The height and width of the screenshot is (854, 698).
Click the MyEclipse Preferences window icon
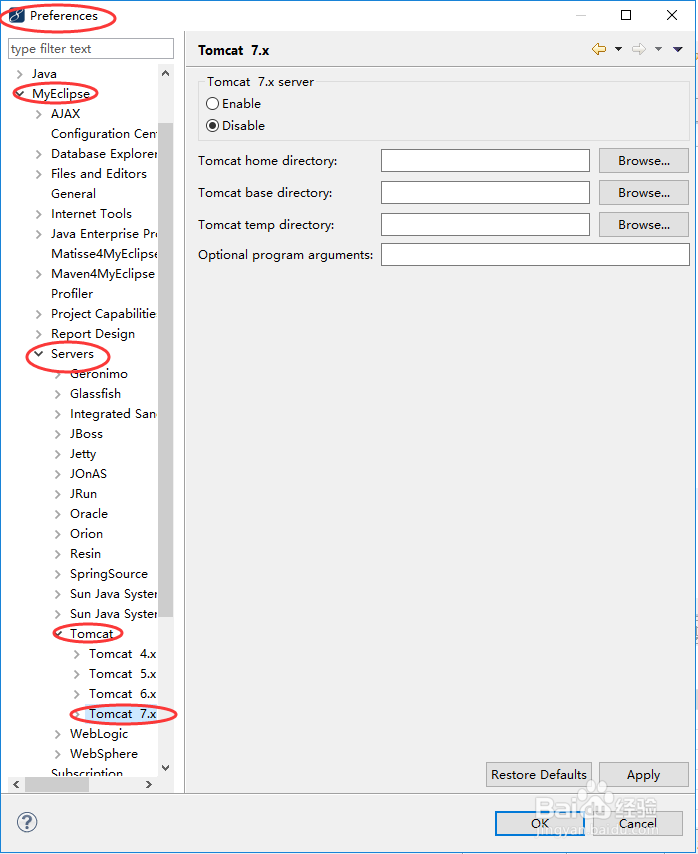tap(17, 15)
